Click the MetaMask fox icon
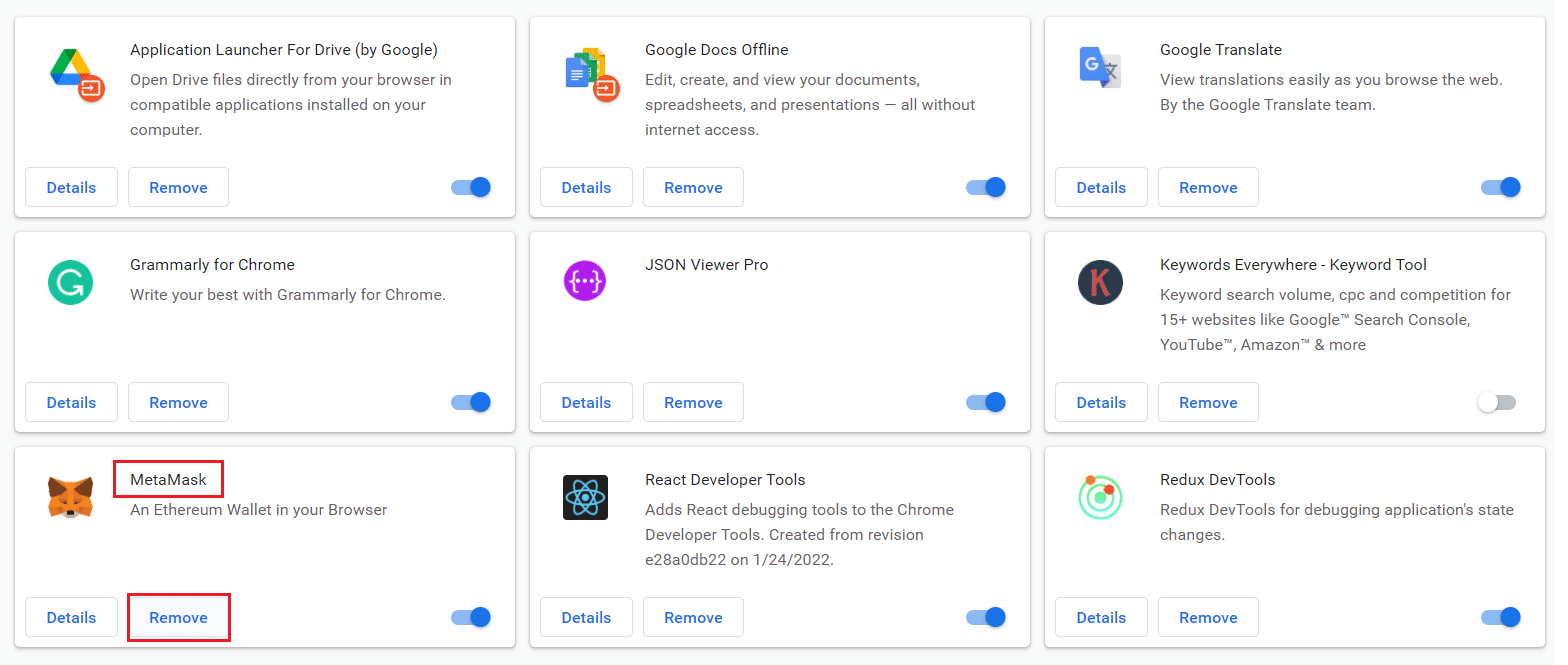Image resolution: width=1568 pixels, height=665 pixels. click(x=71, y=497)
